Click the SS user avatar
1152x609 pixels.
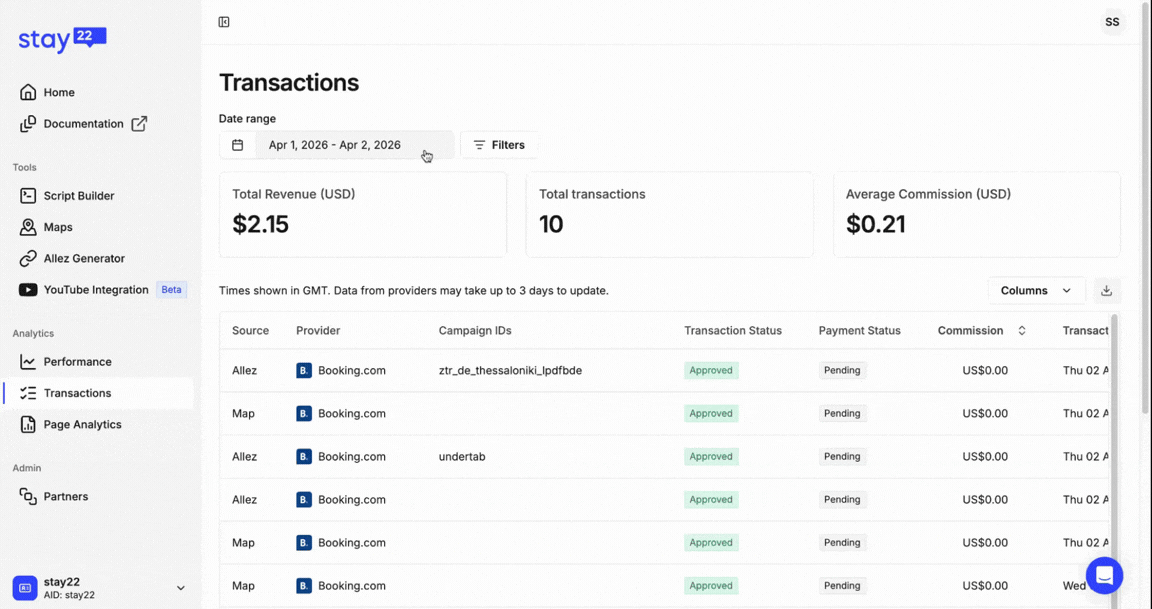pyautogui.click(x=1111, y=22)
